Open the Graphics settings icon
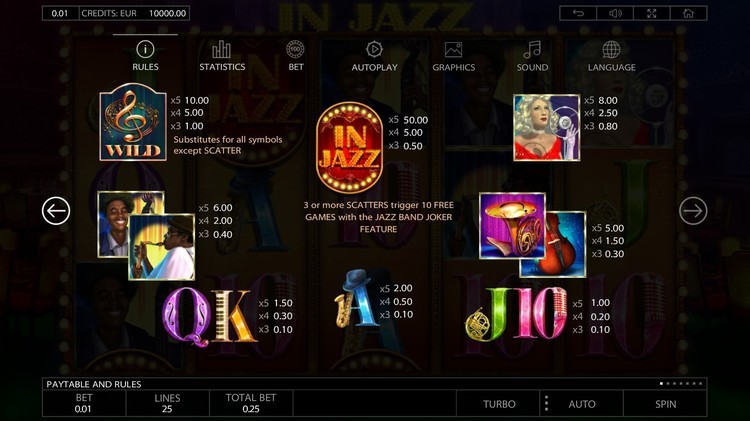Image resolution: width=750 pixels, height=421 pixels. point(453,50)
